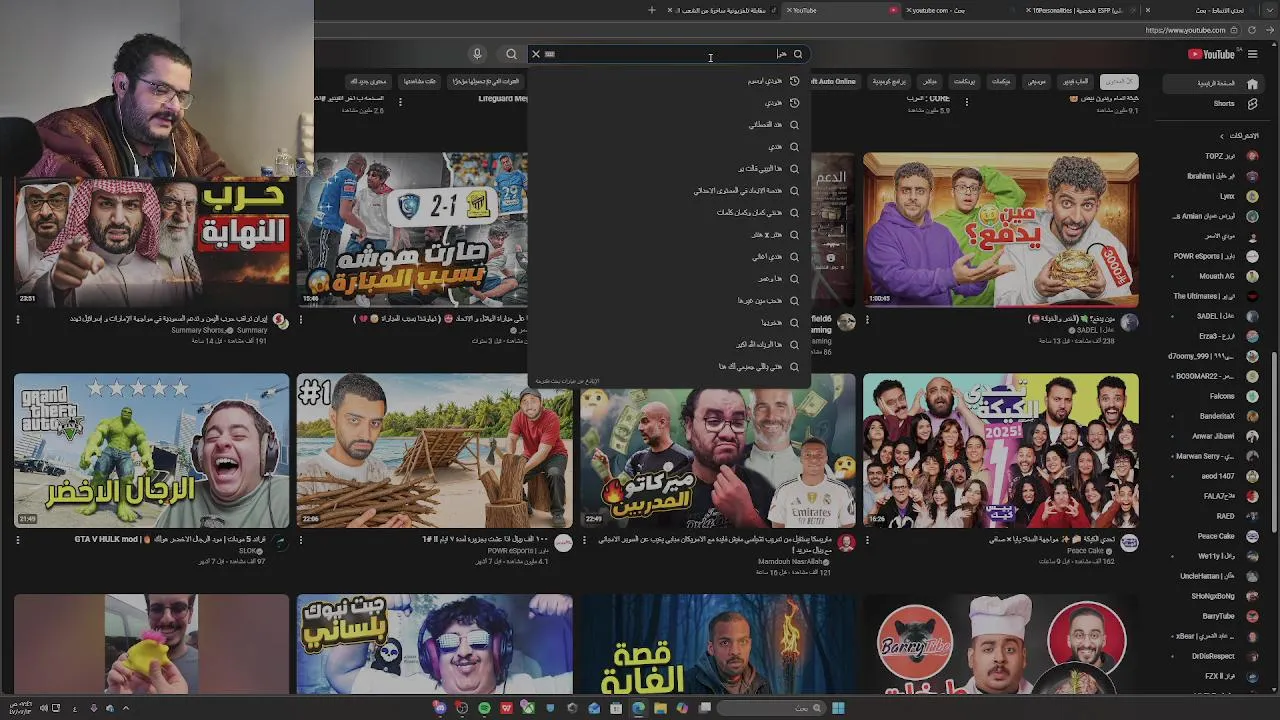Open The Ultimates subscription

click(x=1215, y=296)
